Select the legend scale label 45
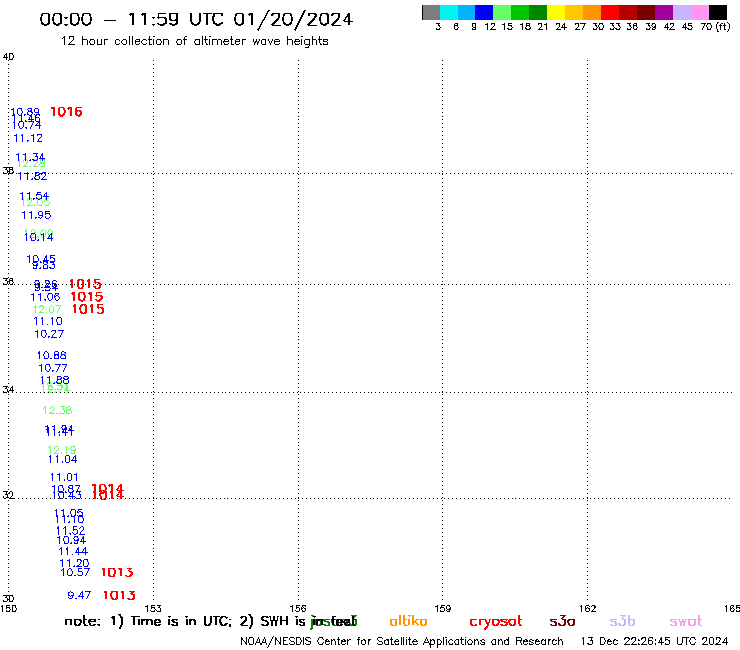The width and height of the screenshot is (740, 650). (687, 27)
